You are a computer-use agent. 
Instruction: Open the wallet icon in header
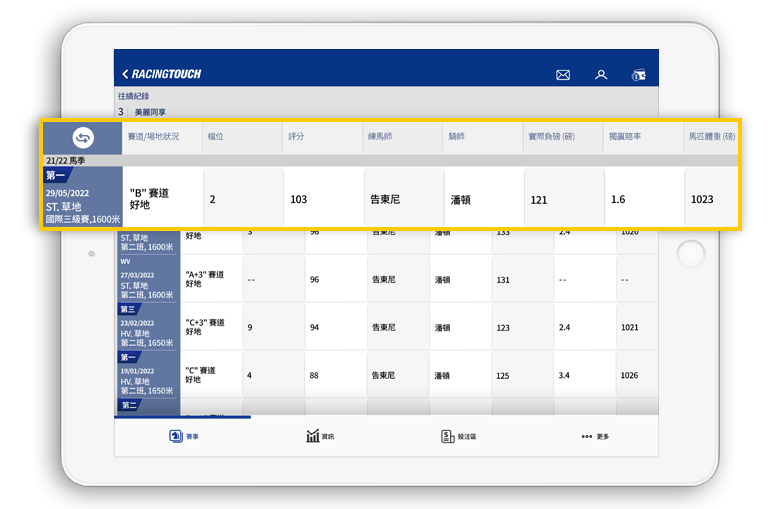[x=638, y=74]
